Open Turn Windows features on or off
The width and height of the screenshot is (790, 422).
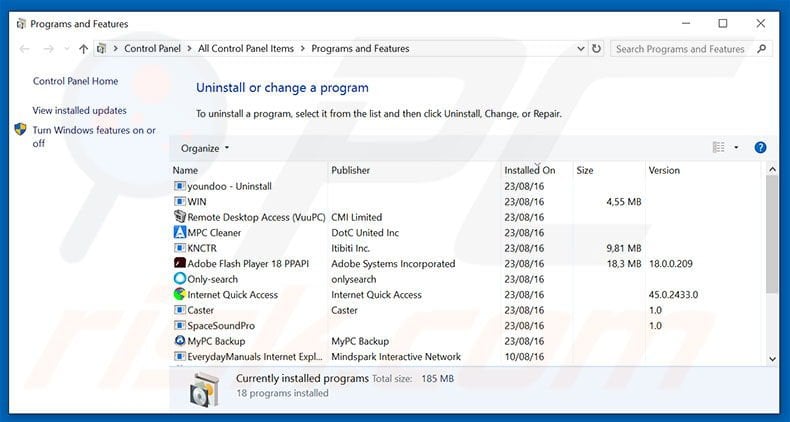coord(94,136)
